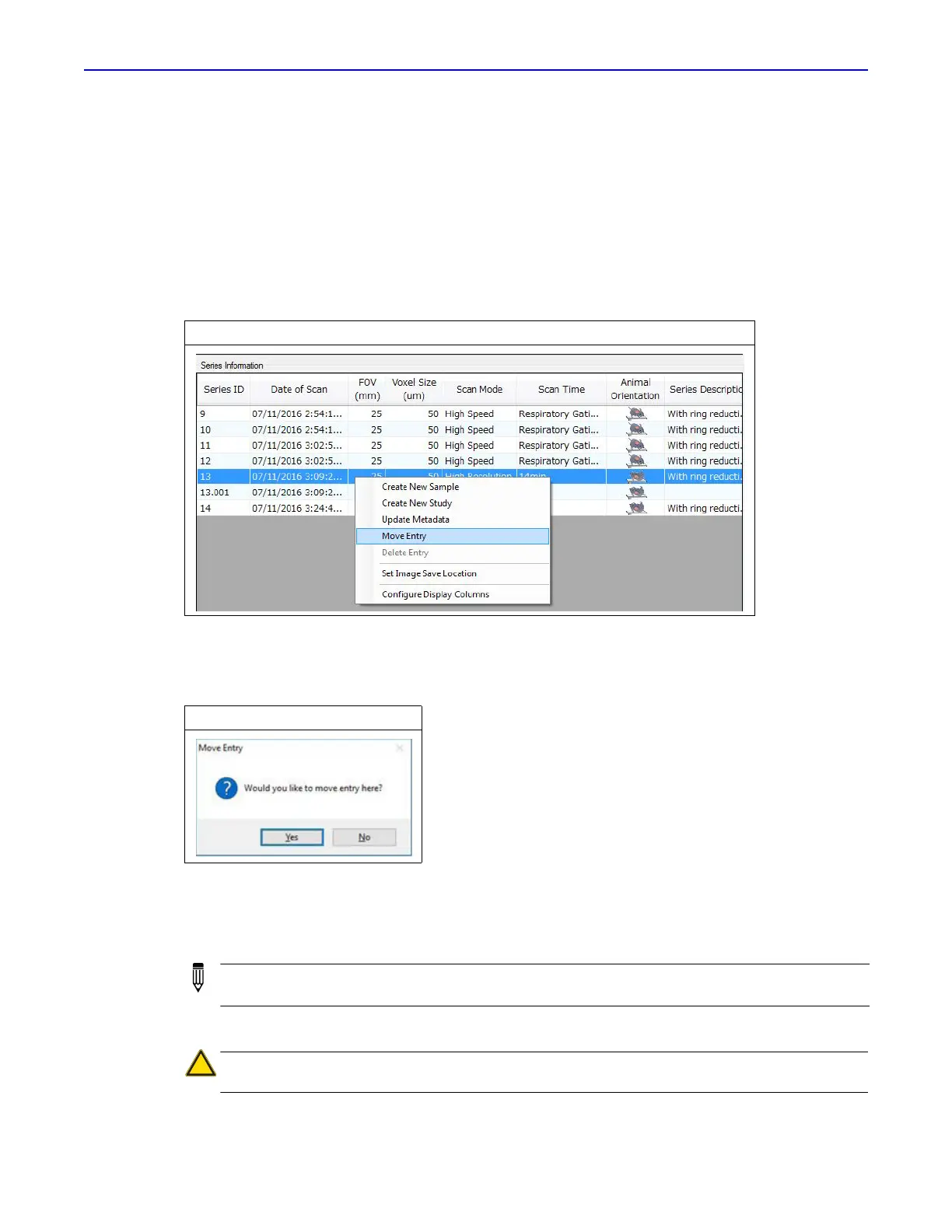Viewport: 952px width, 1232px height.
Task: Select series row 13.001
Action: (x=470, y=492)
